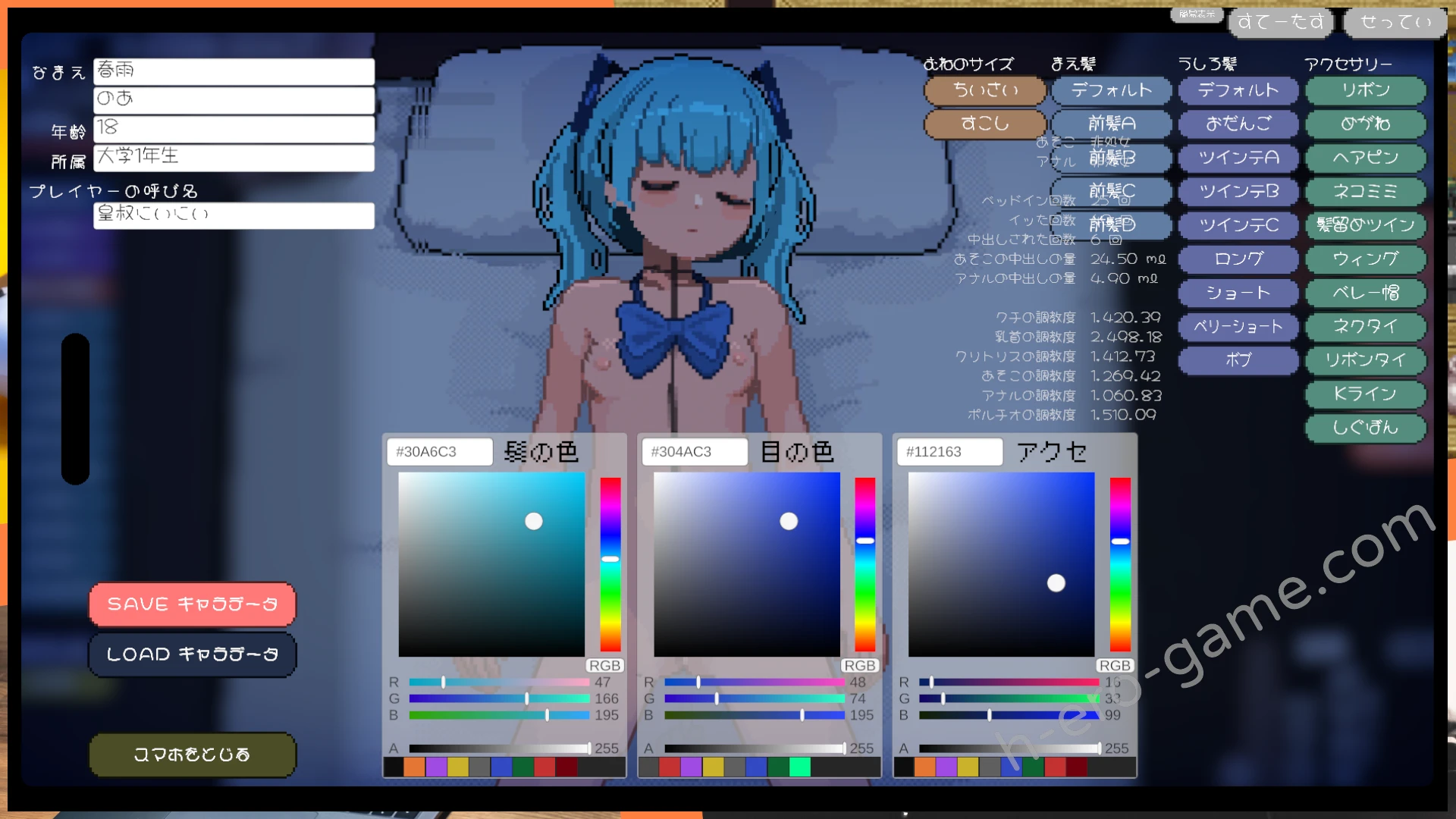The image size is (1456, 819).
Task: Pick the orange swatch under hair color
Action: [414, 767]
